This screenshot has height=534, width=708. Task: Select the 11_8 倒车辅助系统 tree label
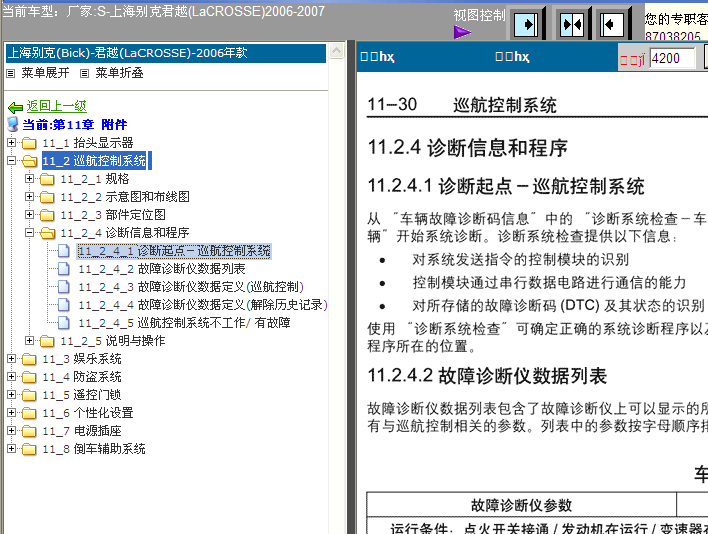click(94, 449)
